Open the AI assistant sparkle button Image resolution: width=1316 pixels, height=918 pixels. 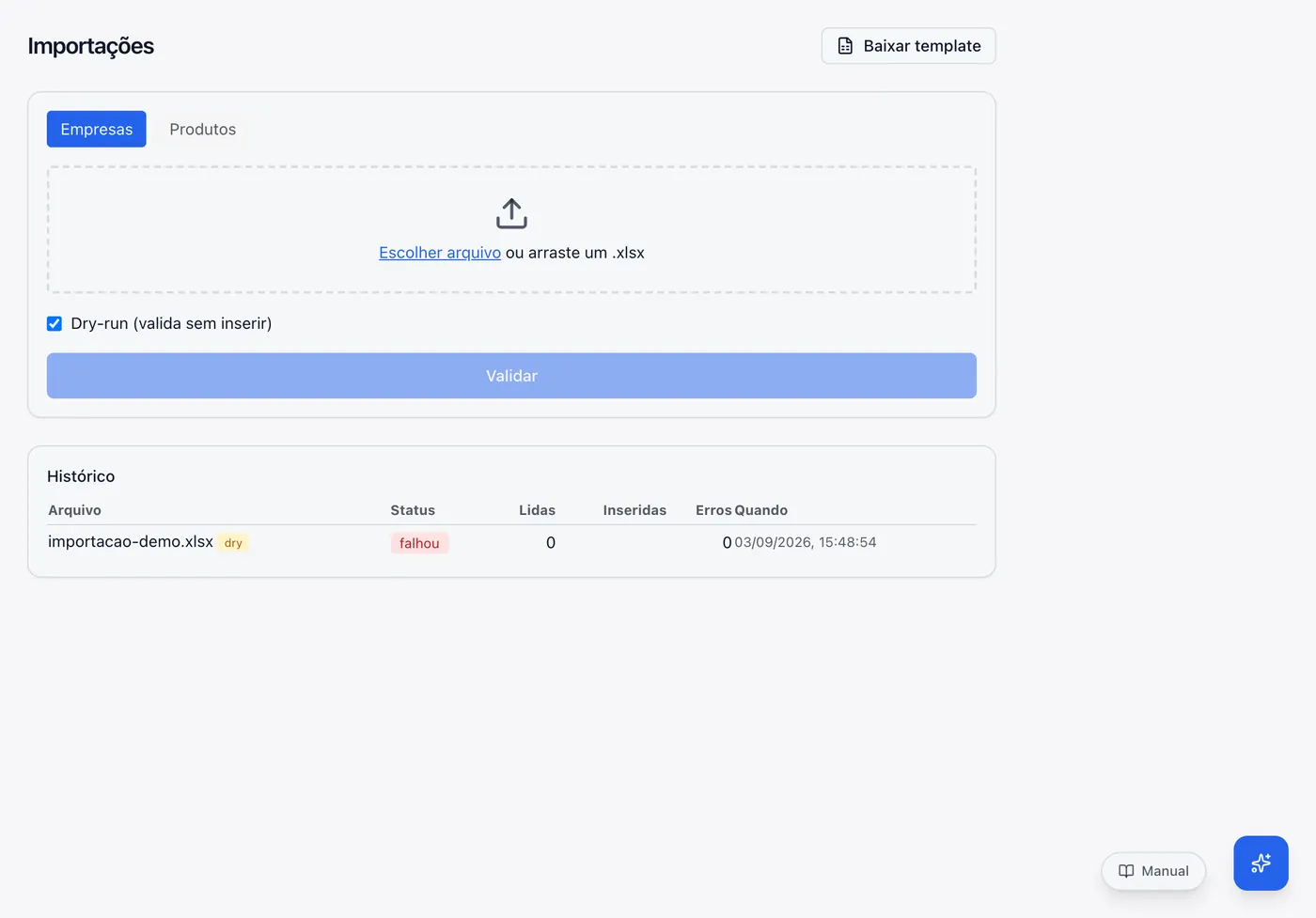pyautogui.click(x=1261, y=863)
